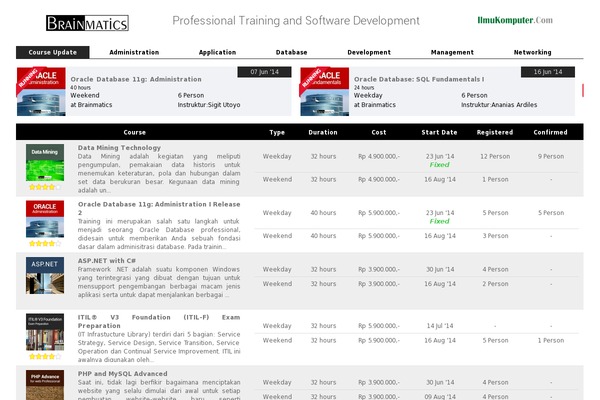Click the PHP Advance course thumbnail

coord(45,385)
